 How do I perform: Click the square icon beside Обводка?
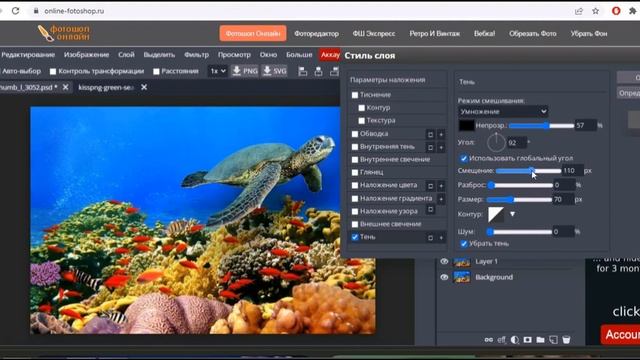pyautogui.click(x=430, y=134)
